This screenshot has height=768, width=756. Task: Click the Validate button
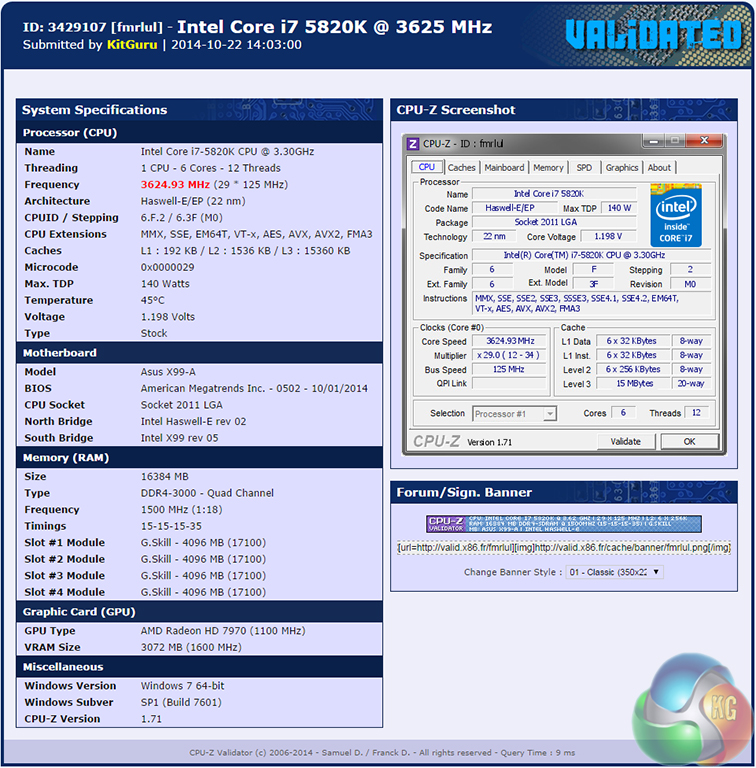625,441
